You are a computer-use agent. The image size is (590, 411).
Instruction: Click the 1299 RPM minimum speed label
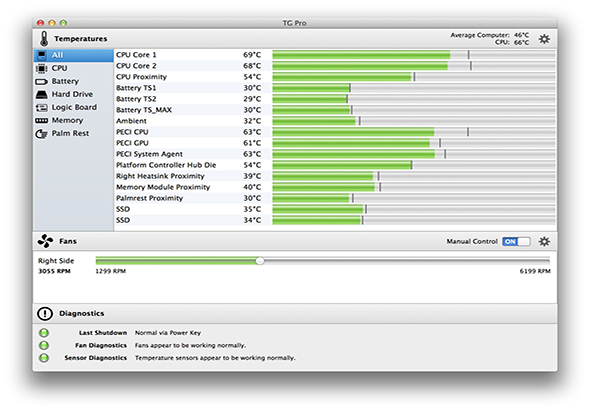111,271
